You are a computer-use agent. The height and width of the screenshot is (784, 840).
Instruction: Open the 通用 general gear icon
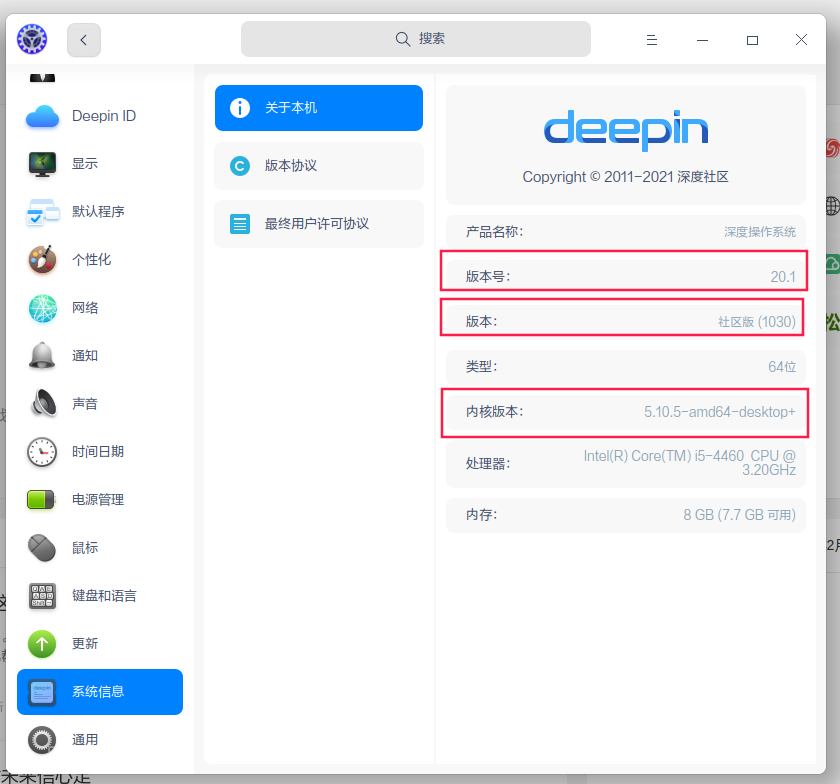coord(42,740)
